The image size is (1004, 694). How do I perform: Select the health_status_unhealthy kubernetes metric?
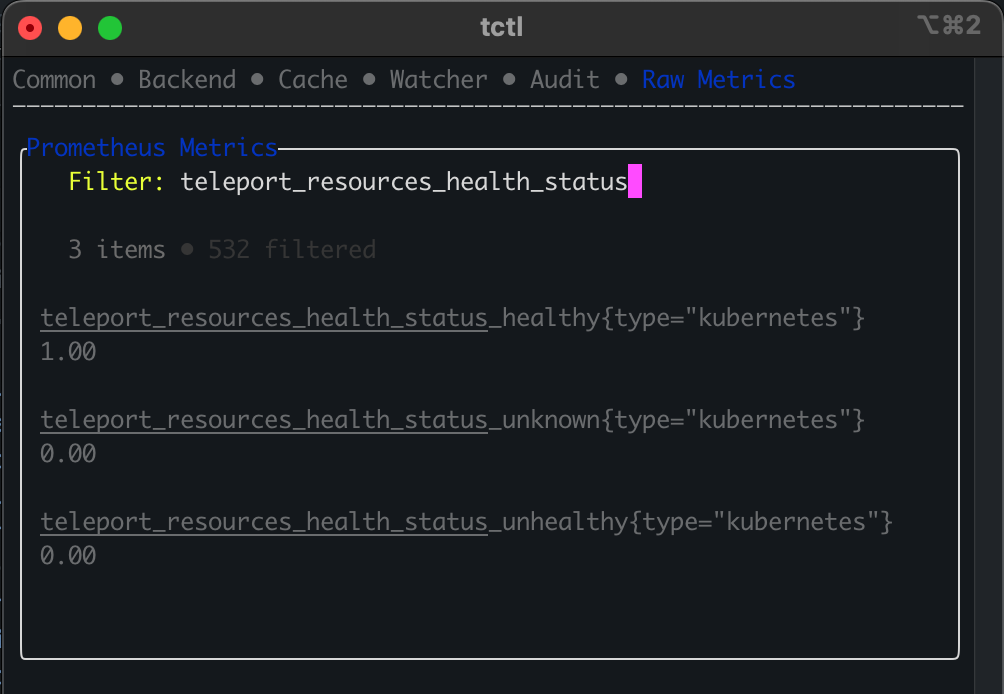[x=466, y=522]
